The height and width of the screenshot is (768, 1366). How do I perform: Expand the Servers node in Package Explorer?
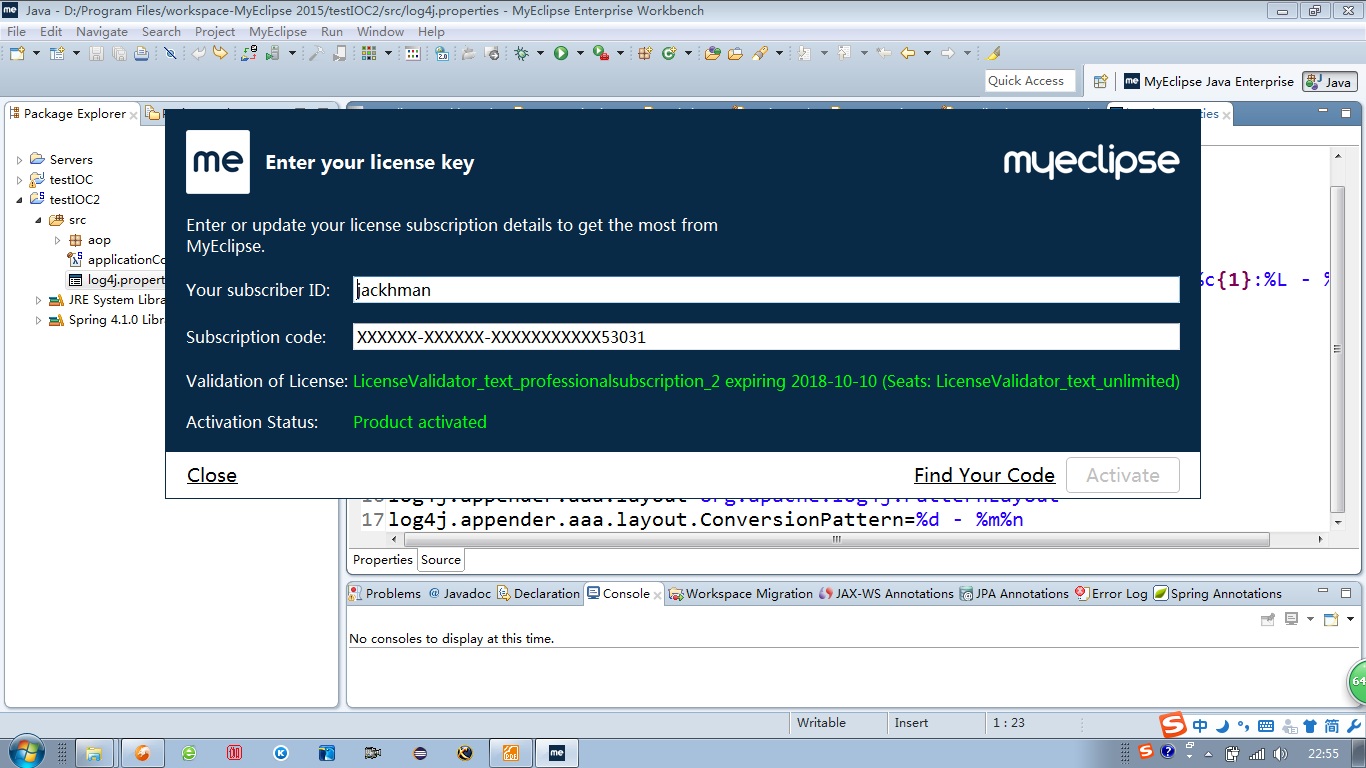[x=19, y=160]
